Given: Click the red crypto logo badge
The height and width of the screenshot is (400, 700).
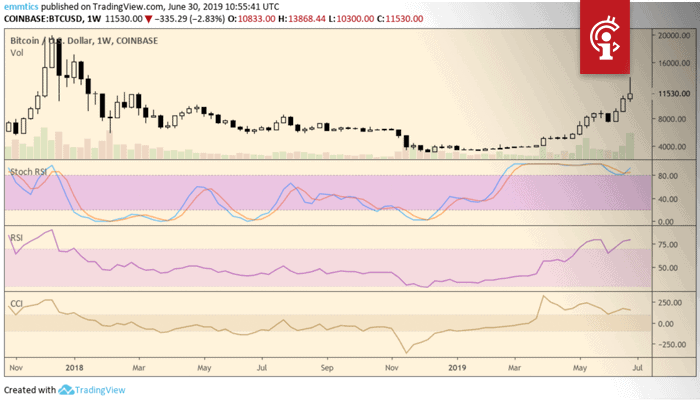Looking at the screenshot, I should point(605,37).
